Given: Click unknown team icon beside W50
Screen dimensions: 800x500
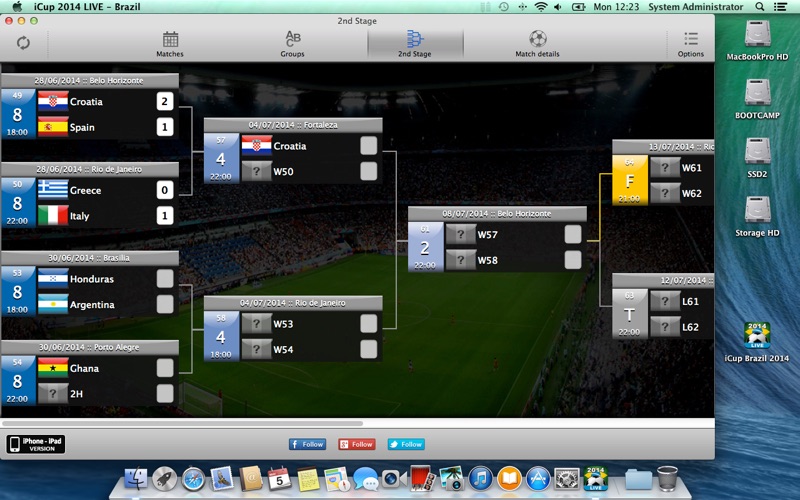Looking at the screenshot, I should [257, 171].
